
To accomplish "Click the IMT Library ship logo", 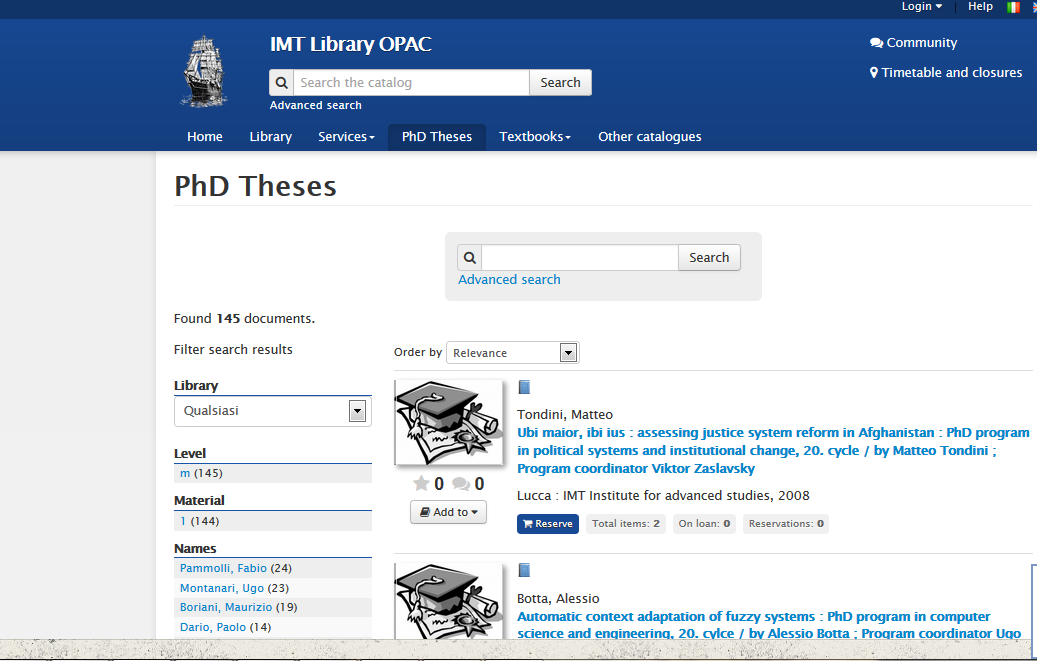I will pyautogui.click(x=205, y=71).
